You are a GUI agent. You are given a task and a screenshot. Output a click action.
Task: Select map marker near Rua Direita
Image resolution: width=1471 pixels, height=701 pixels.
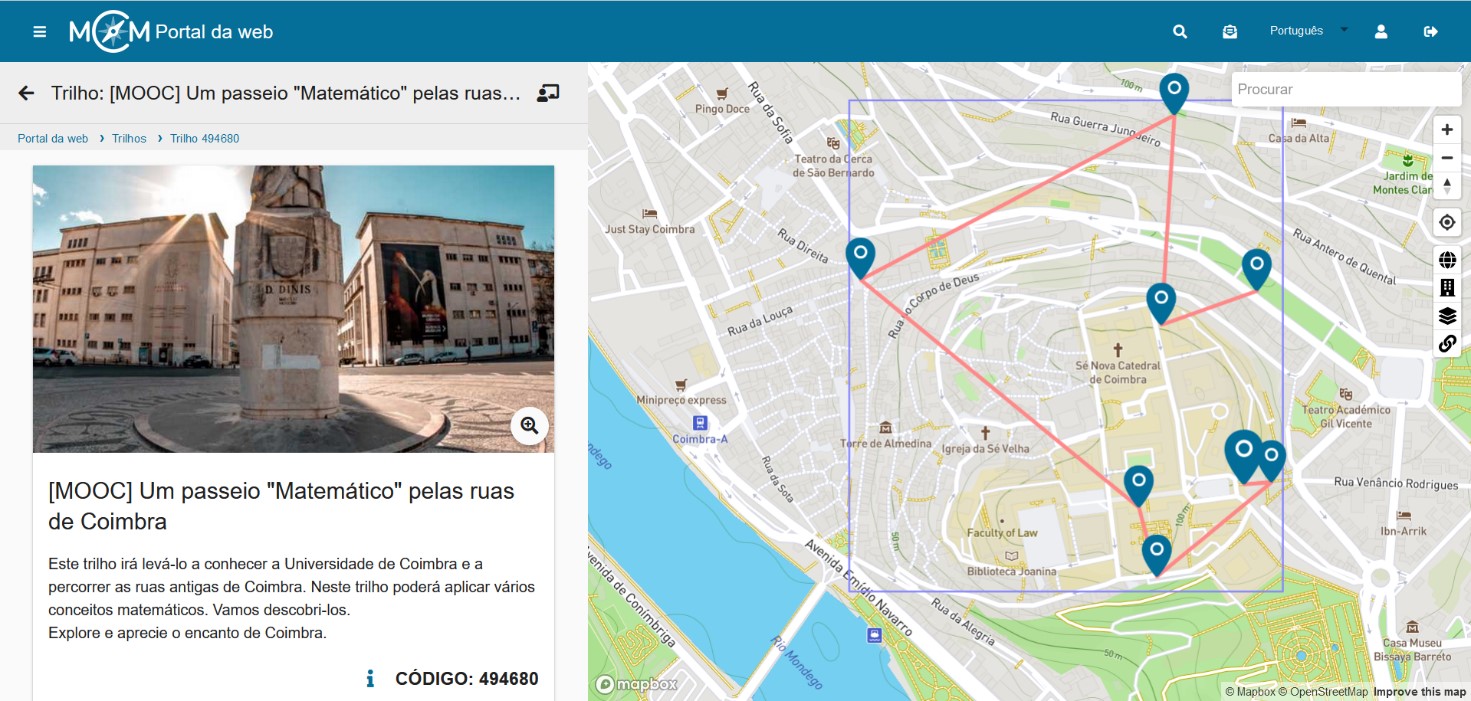[860, 256]
